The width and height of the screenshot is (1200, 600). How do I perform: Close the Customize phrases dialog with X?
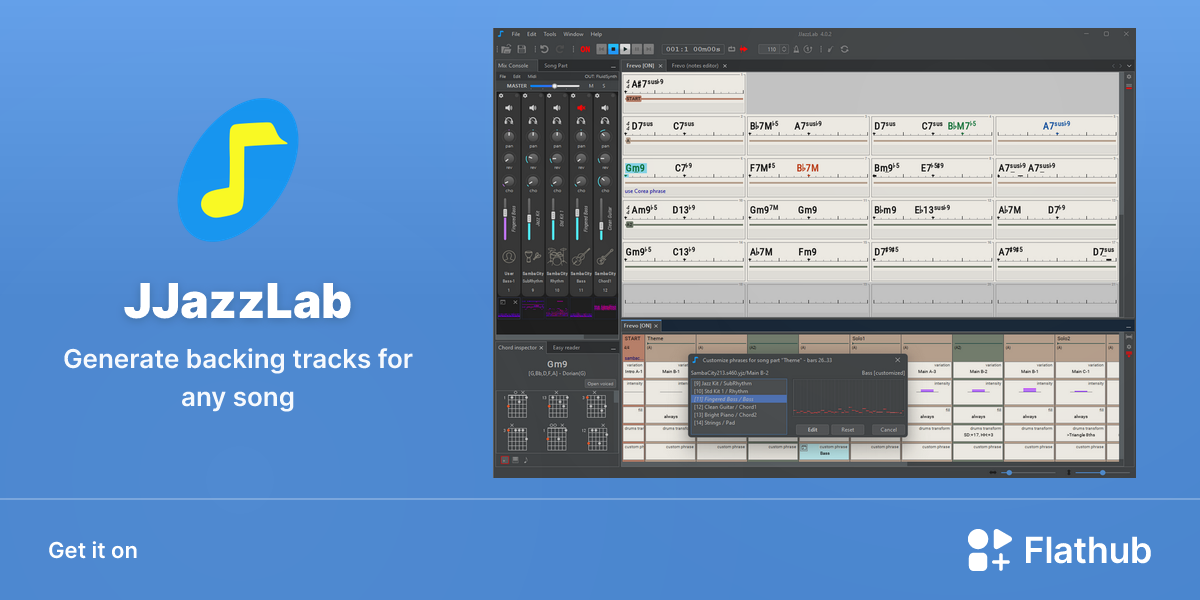[x=897, y=360]
